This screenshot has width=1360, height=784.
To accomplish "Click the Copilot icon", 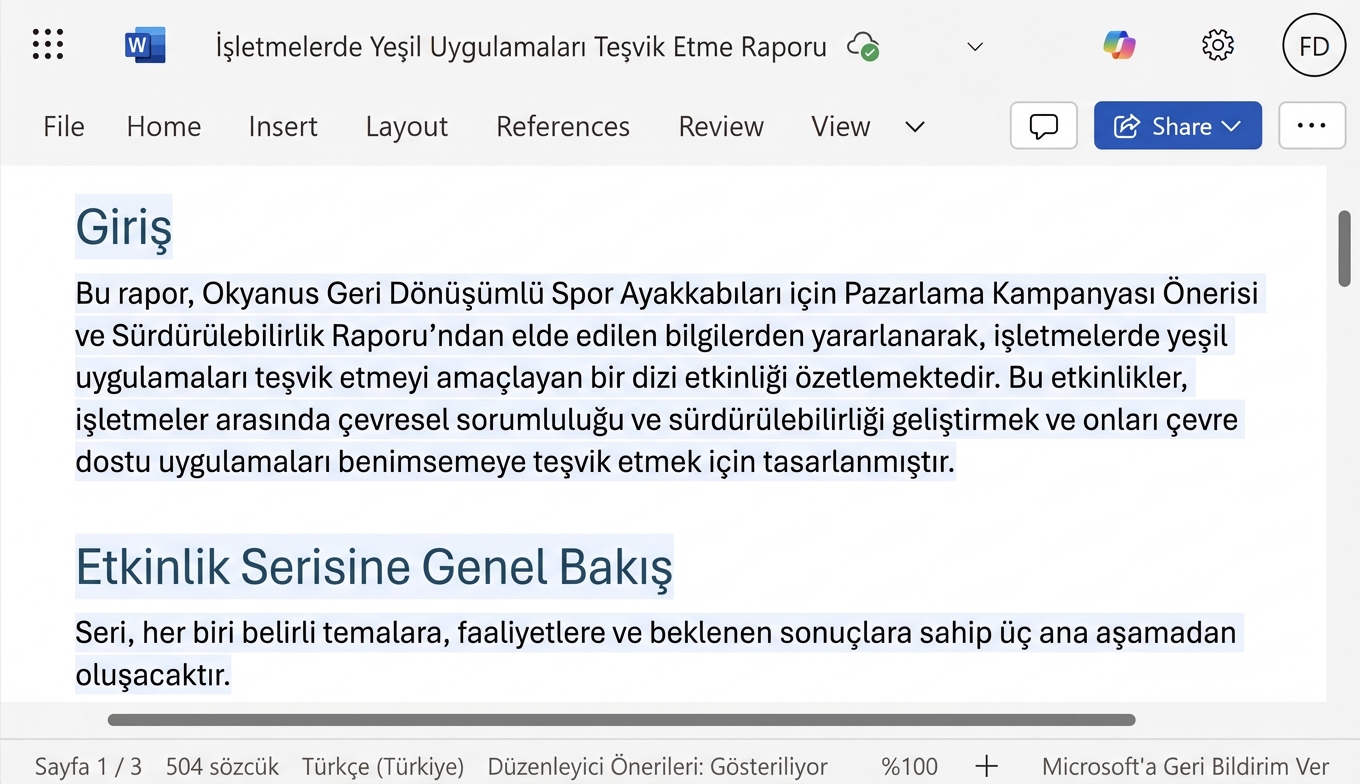I will click(x=1119, y=45).
